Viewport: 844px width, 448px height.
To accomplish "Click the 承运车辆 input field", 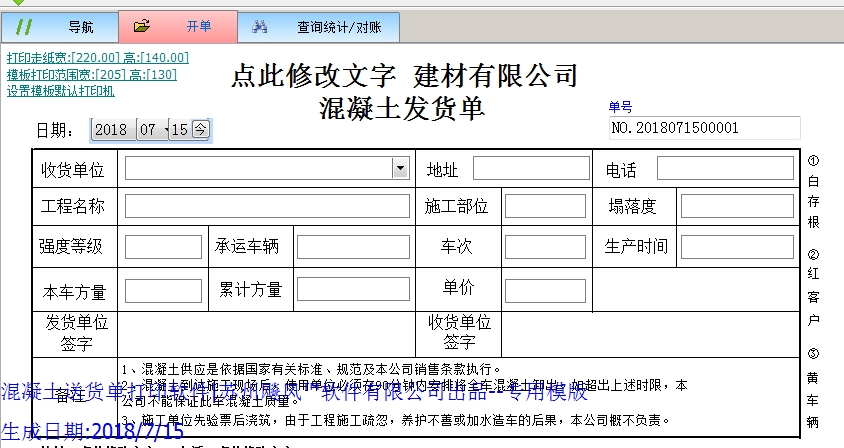I will coord(353,247).
